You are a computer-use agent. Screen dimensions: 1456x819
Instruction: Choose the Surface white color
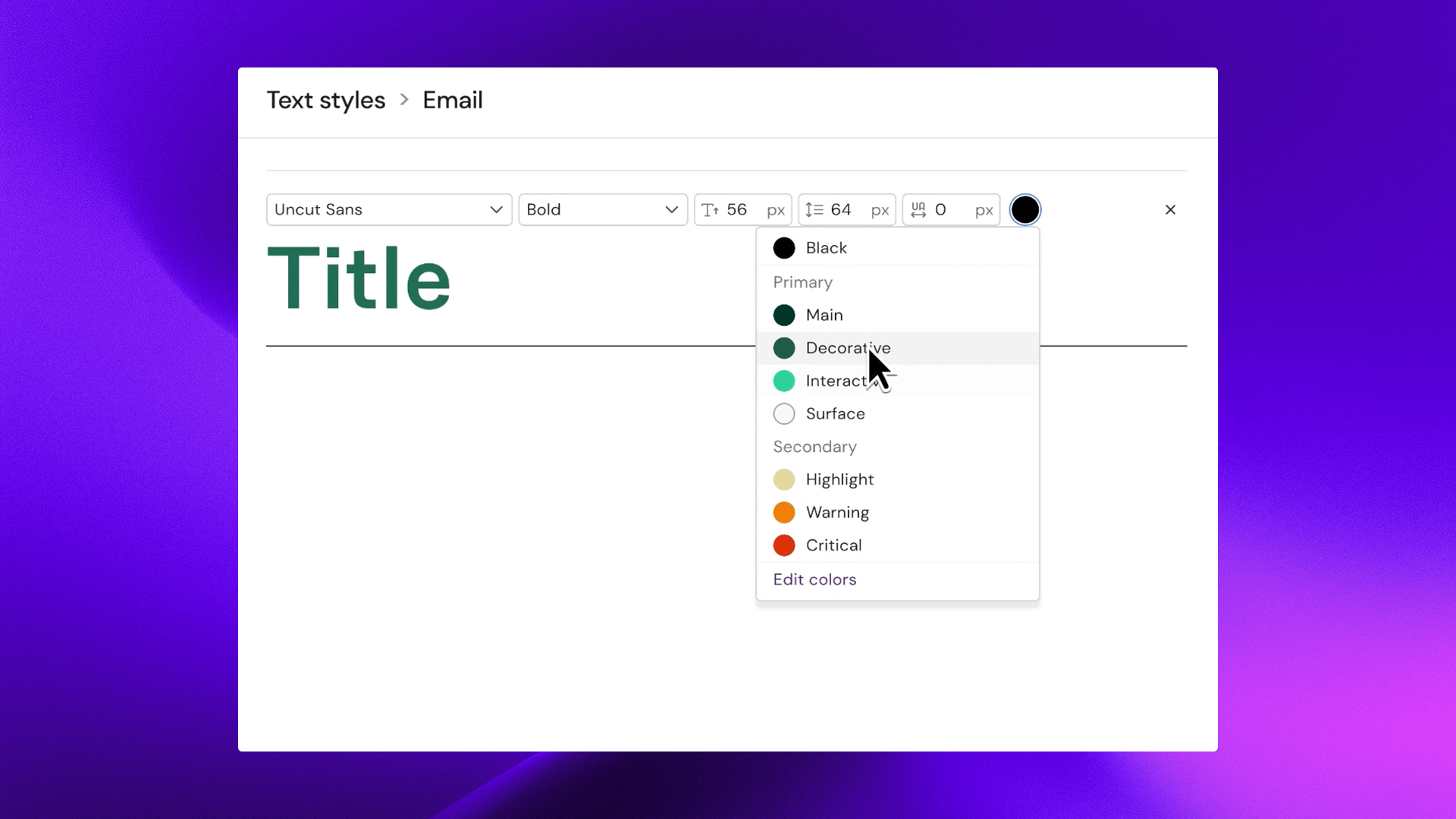(x=834, y=414)
